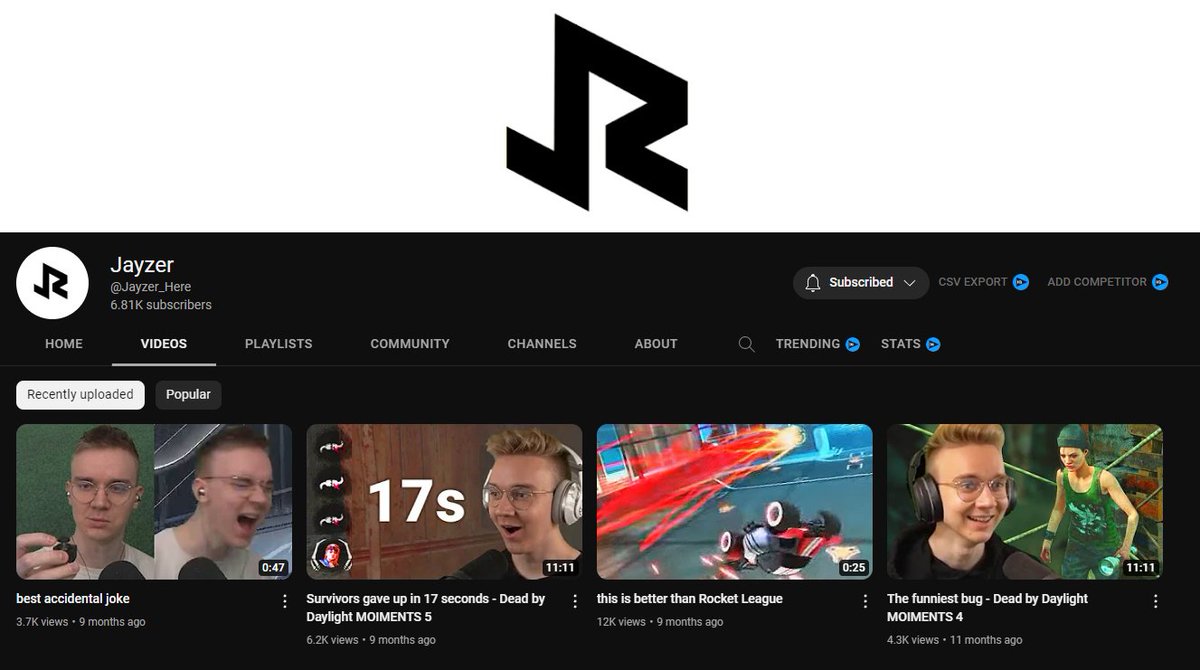Click the 0:25 duration badge
The width and height of the screenshot is (1200, 670).
coord(854,568)
